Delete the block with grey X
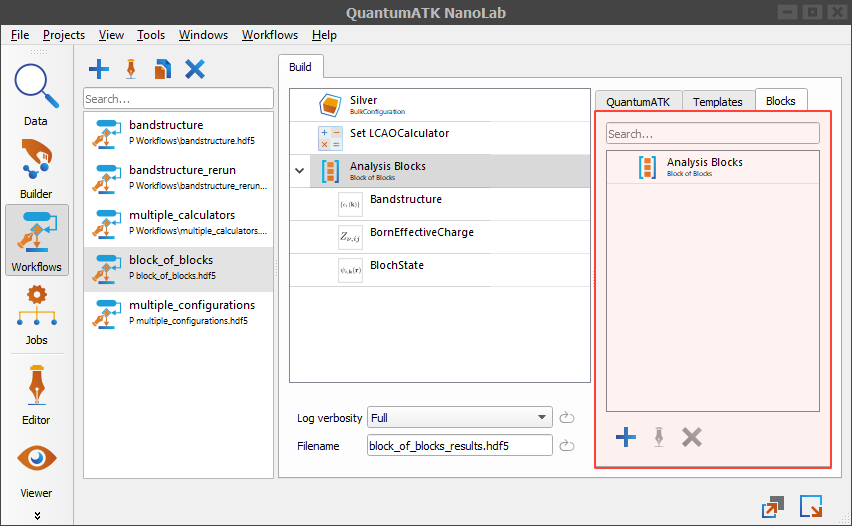This screenshot has width=852, height=526. tap(692, 437)
